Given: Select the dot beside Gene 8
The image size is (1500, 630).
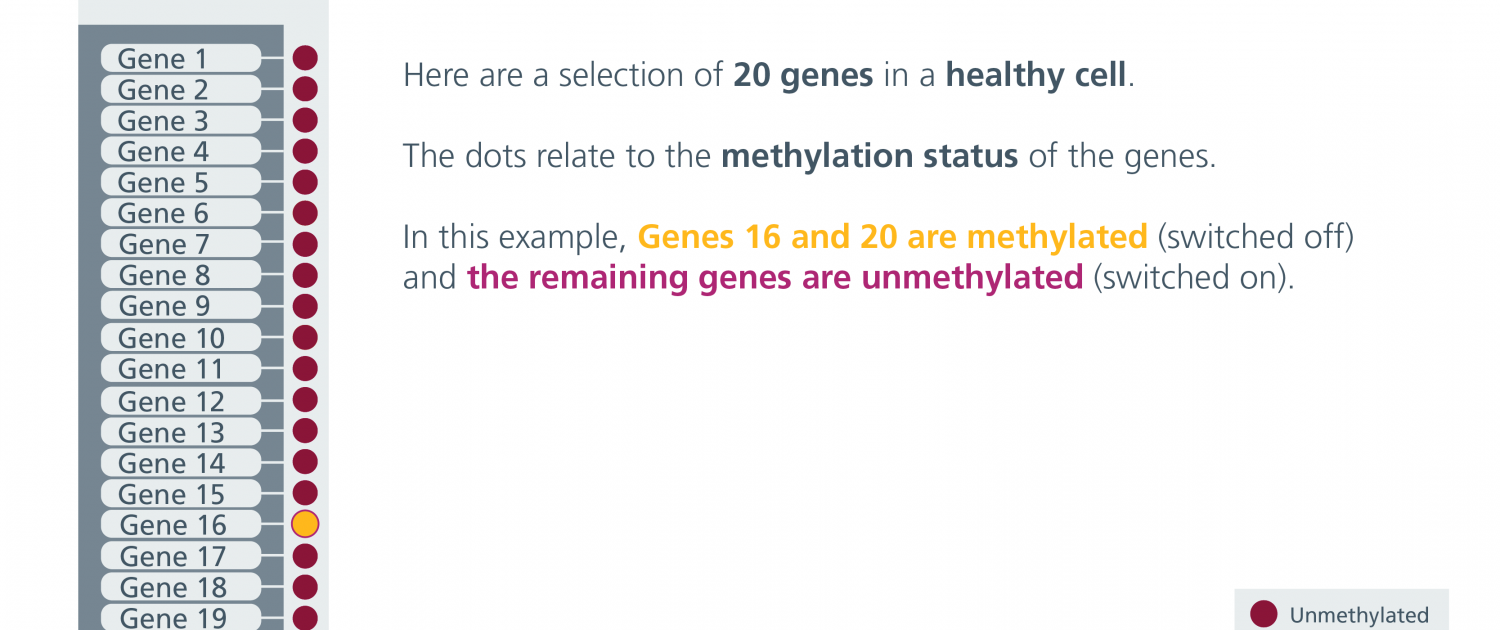Looking at the screenshot, I should coord(305,275).
